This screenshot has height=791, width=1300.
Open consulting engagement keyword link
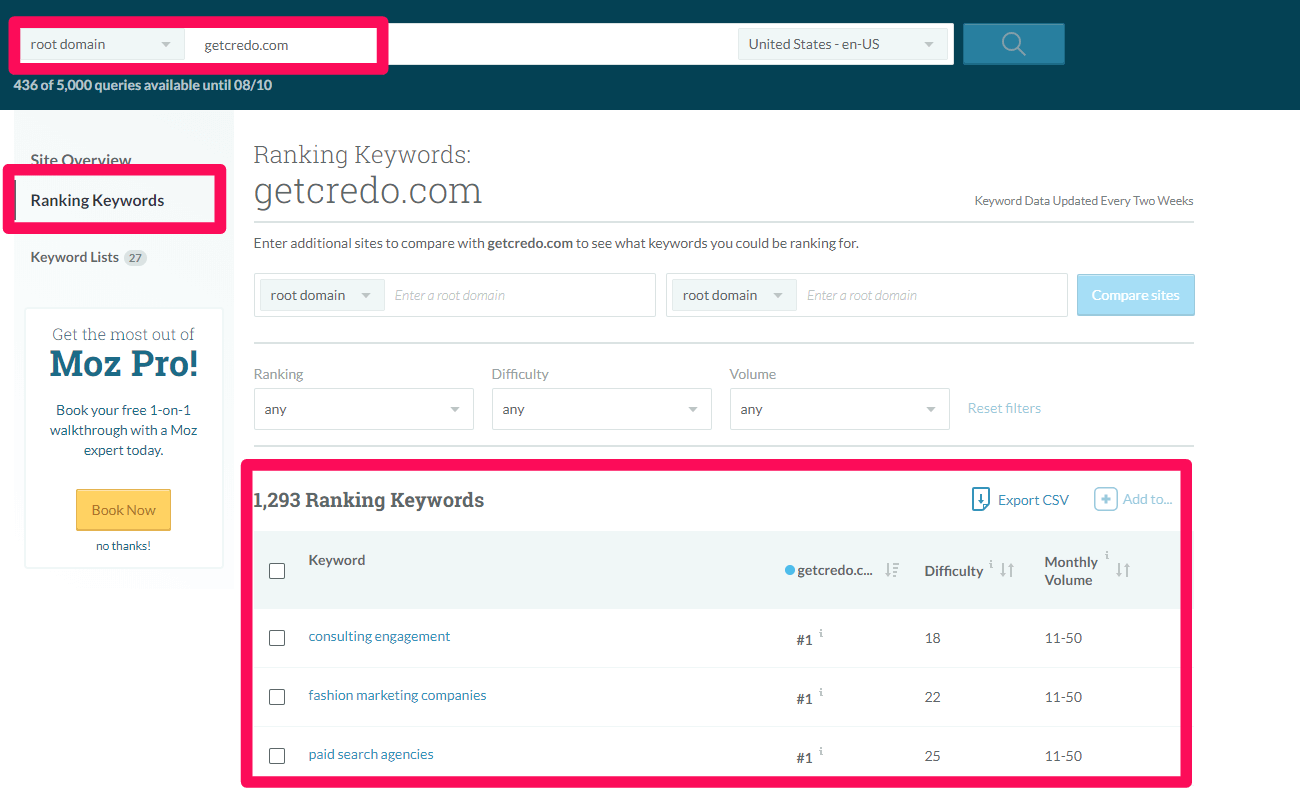[379, 636]
